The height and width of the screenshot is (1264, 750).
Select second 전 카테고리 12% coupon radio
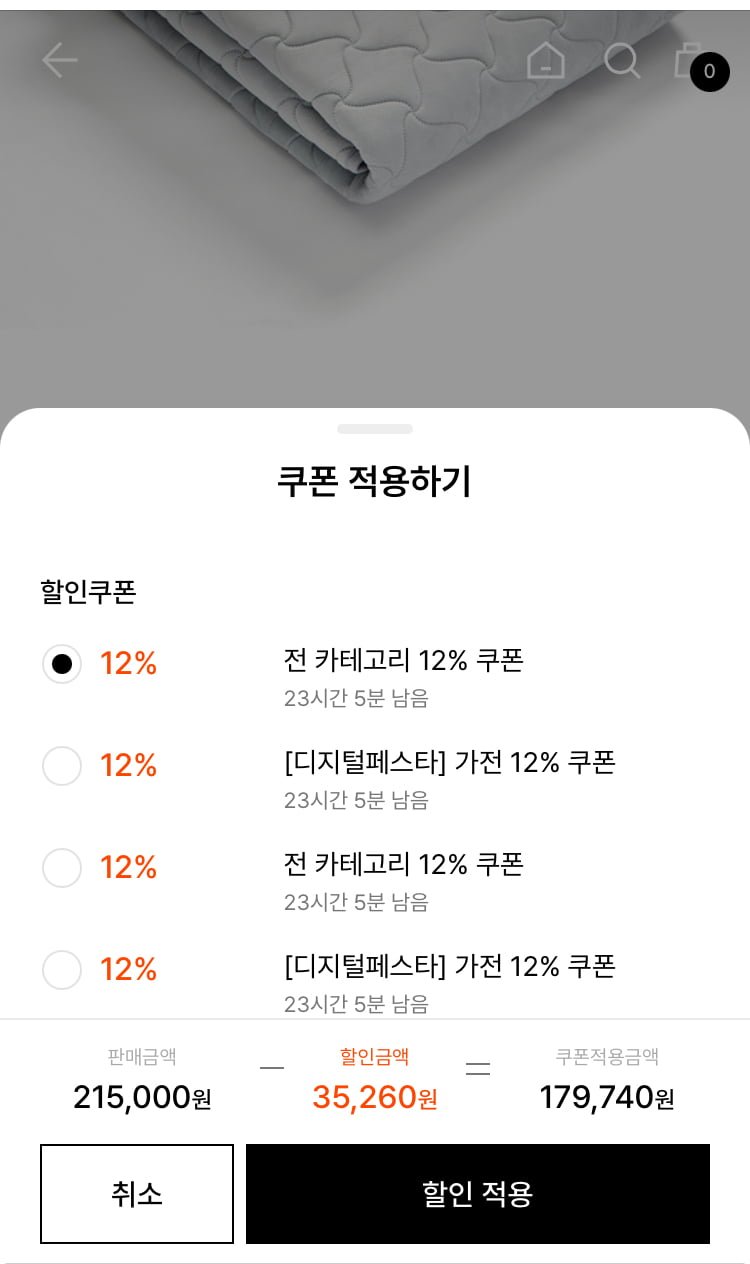[x=62, y=868]
